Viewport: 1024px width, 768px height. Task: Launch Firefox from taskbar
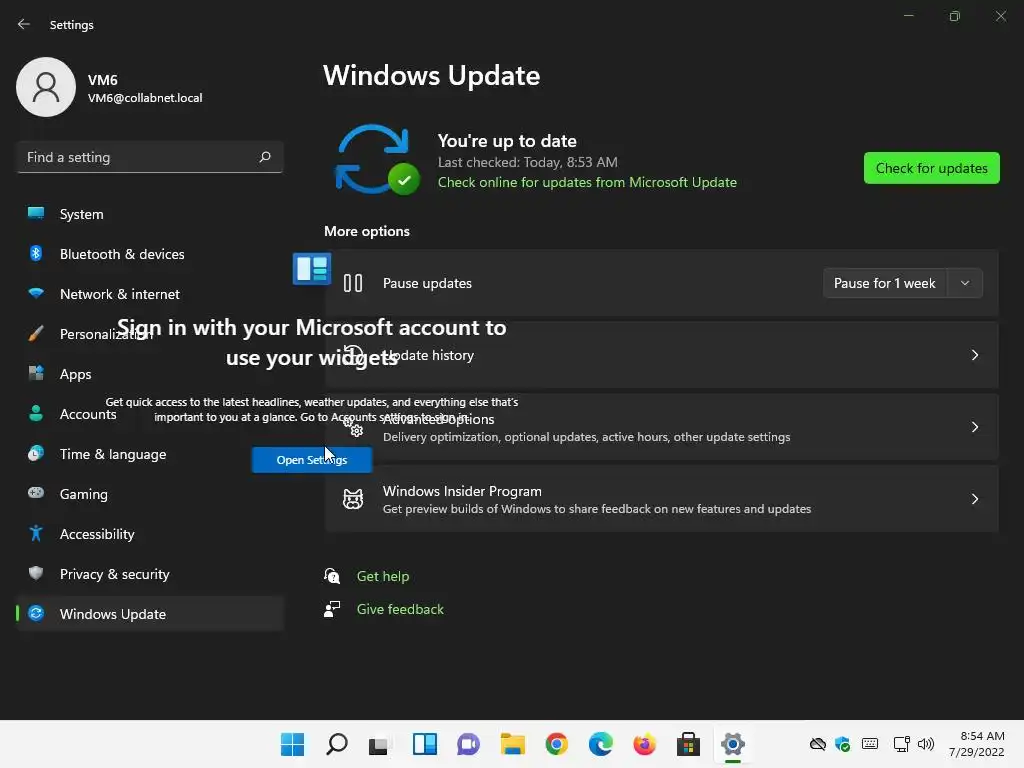click(645, 744)
